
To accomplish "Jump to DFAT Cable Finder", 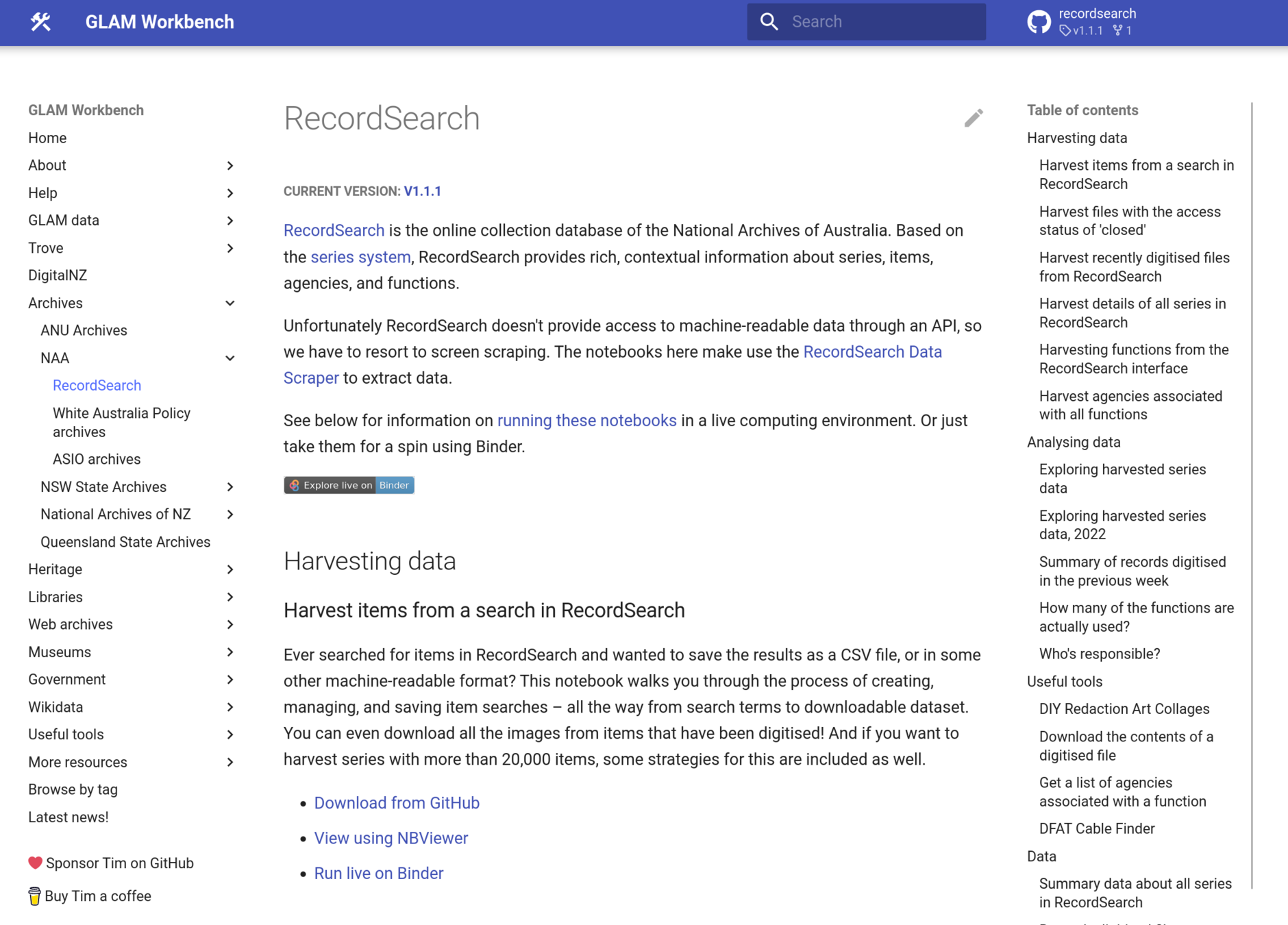I will click(1096, 828).
